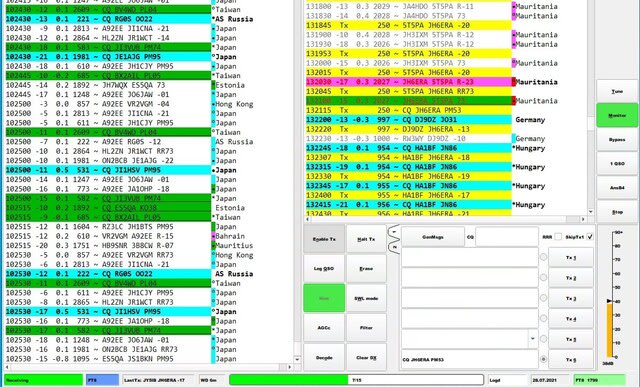Select the radio button beside Tx 1

(x=543, y=257)
